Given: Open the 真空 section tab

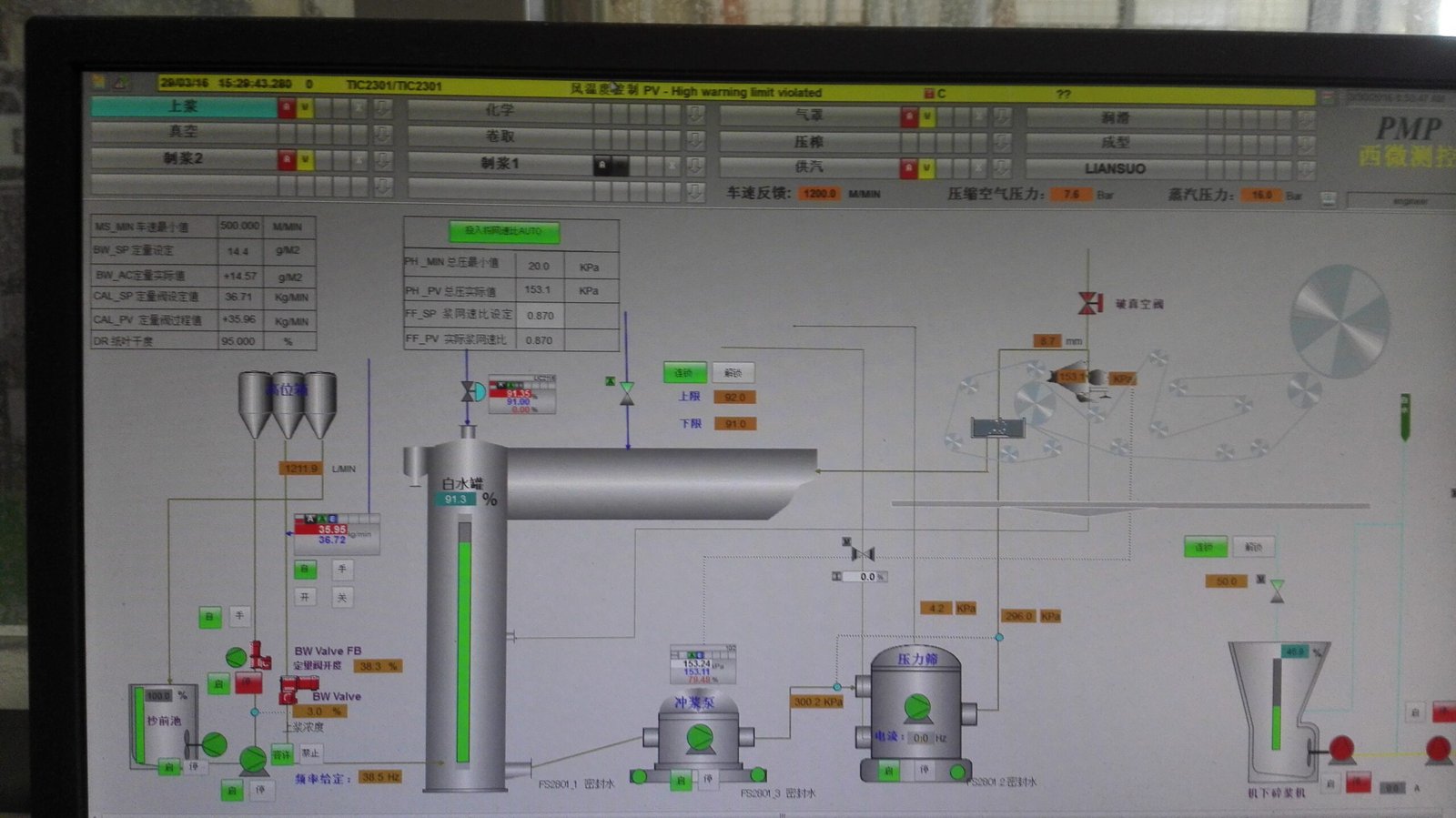Looking at the screenshot, I should 183,132.
